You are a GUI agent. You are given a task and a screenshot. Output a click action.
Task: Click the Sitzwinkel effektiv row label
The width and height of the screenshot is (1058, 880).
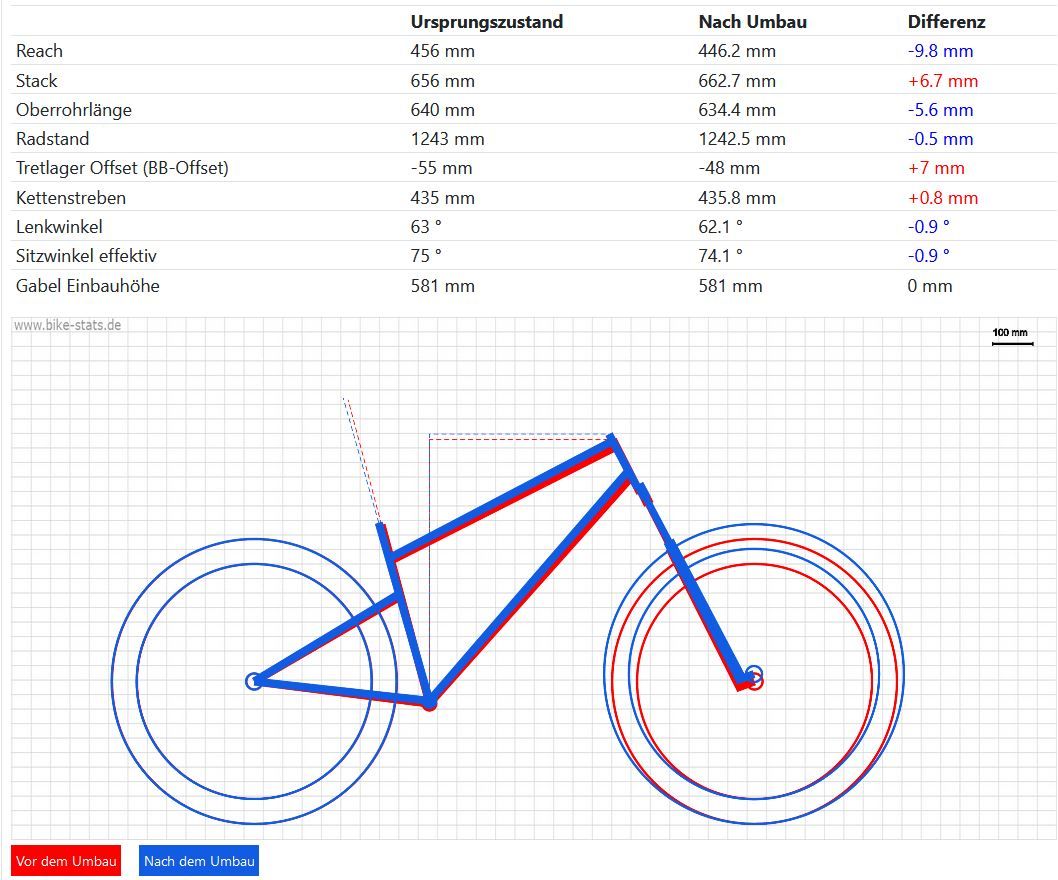click(86, 256)
